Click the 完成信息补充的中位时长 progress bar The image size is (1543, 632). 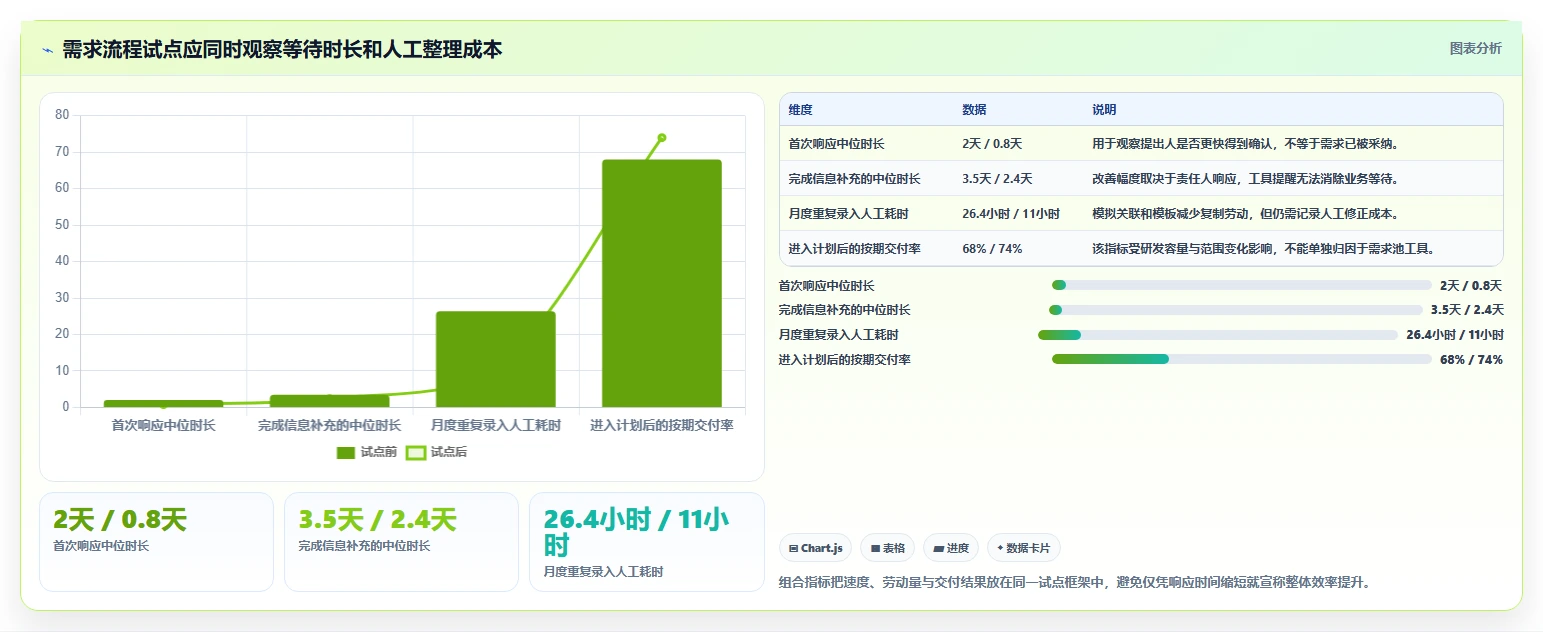[1235, 310]
